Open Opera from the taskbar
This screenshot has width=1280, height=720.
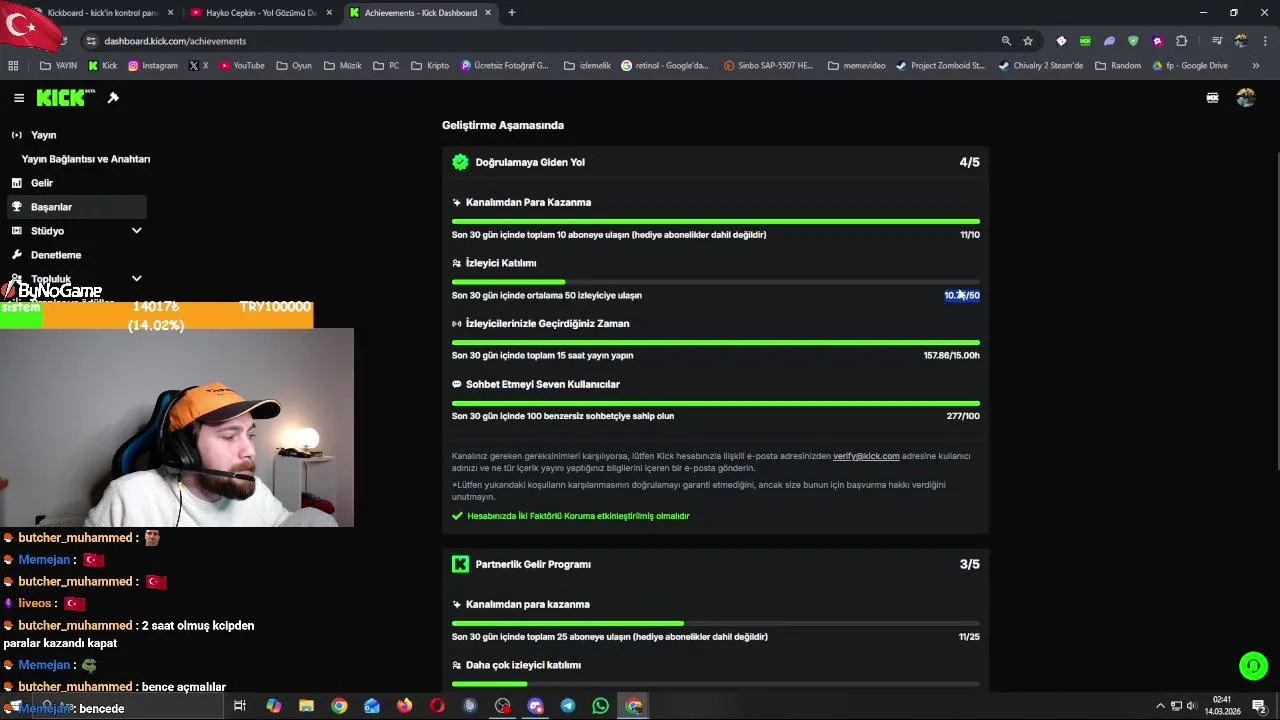pyautogui.click(x=437, y=706)
